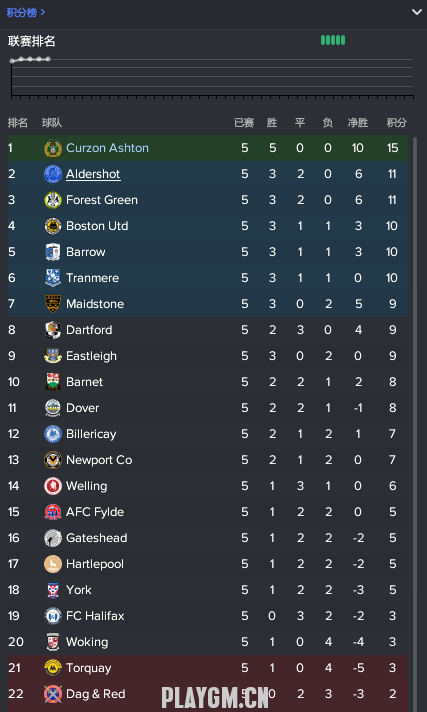This screenshot has height=712, width=427.
Task: Click the league table vertical scrollbar
Action: 415,422
